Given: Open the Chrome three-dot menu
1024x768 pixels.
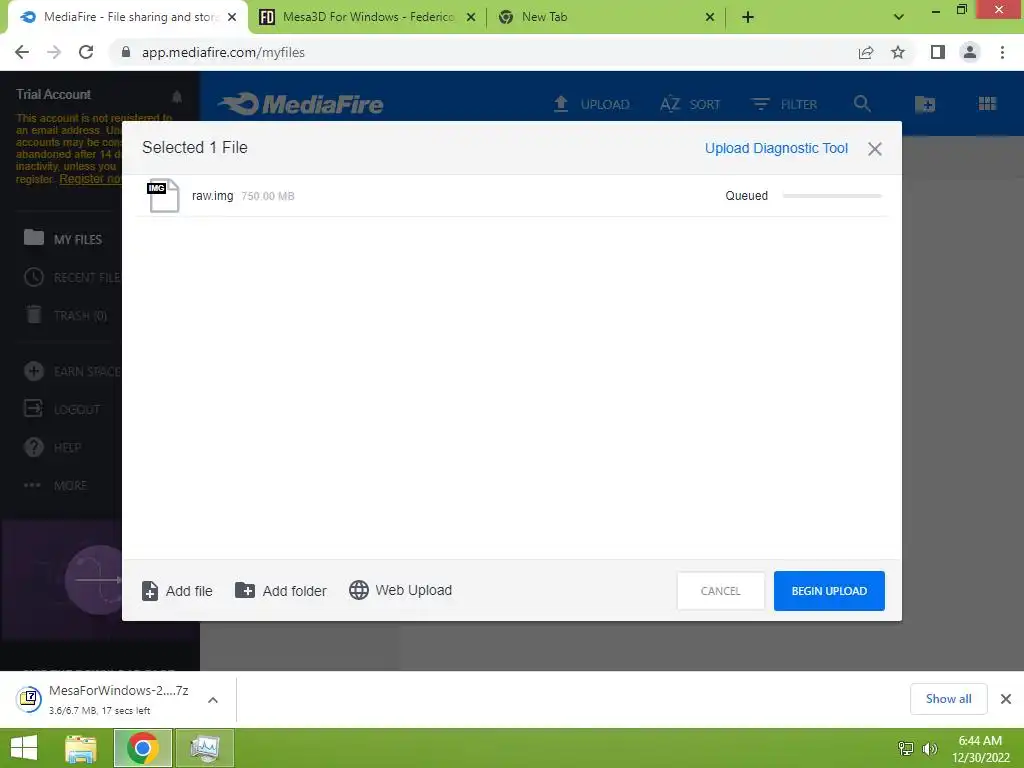Looking at the screenshot, I should coord(1002,52).
